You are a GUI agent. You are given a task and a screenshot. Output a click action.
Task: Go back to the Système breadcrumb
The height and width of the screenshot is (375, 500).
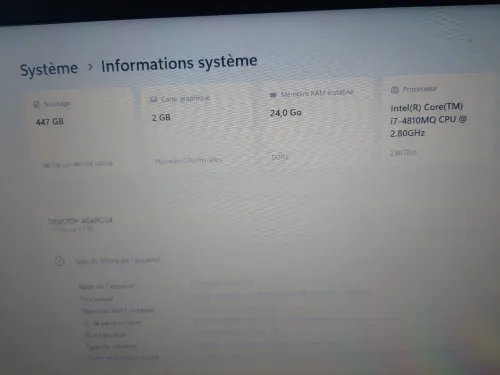click(x=49, y=69)
